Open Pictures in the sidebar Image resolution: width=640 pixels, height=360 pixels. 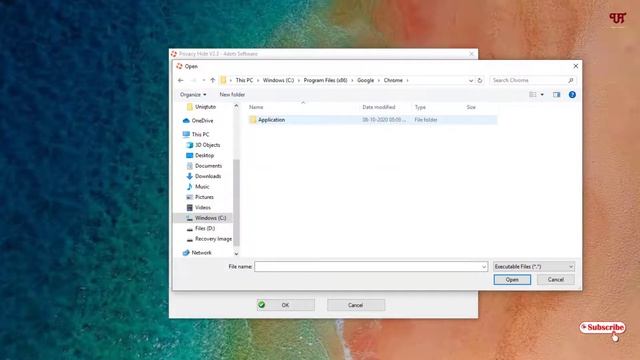coord(204,197)
